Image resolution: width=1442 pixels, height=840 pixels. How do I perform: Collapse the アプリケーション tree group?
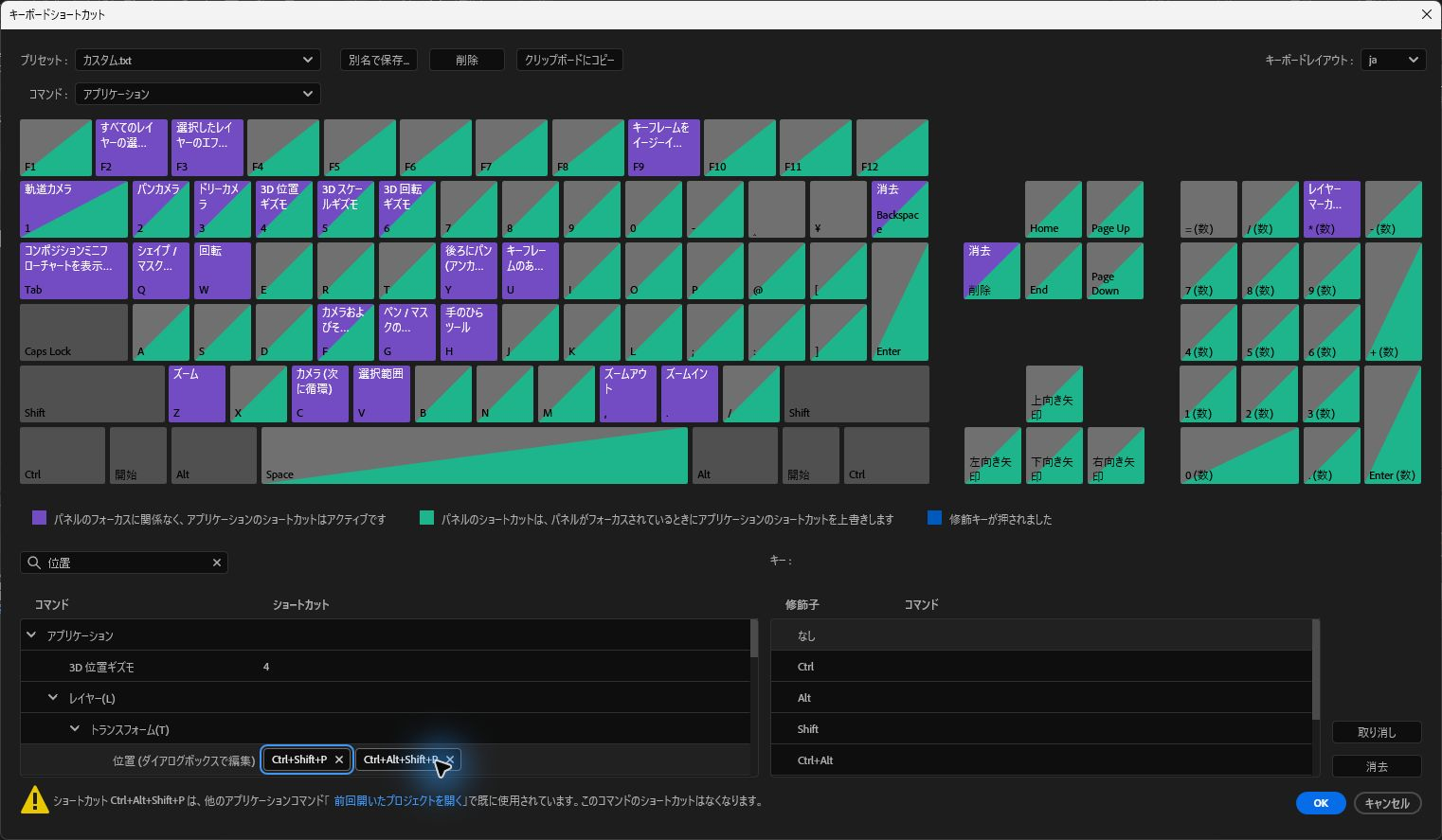31,635
